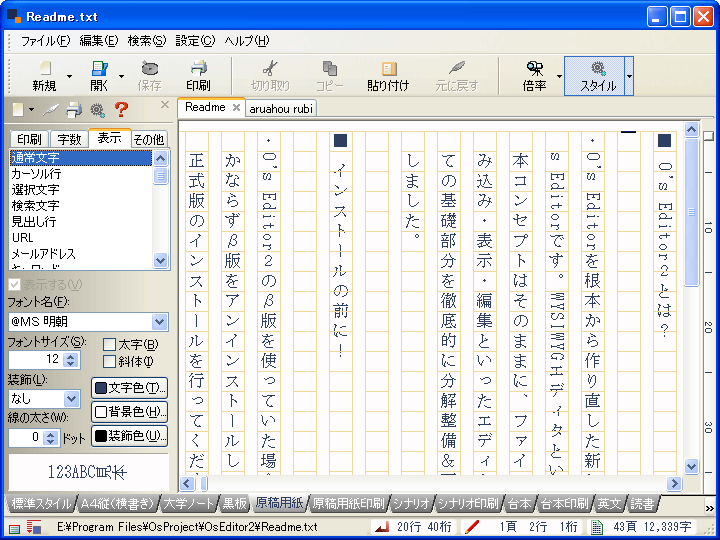Open the スタイル dropdown arrow

629,76
